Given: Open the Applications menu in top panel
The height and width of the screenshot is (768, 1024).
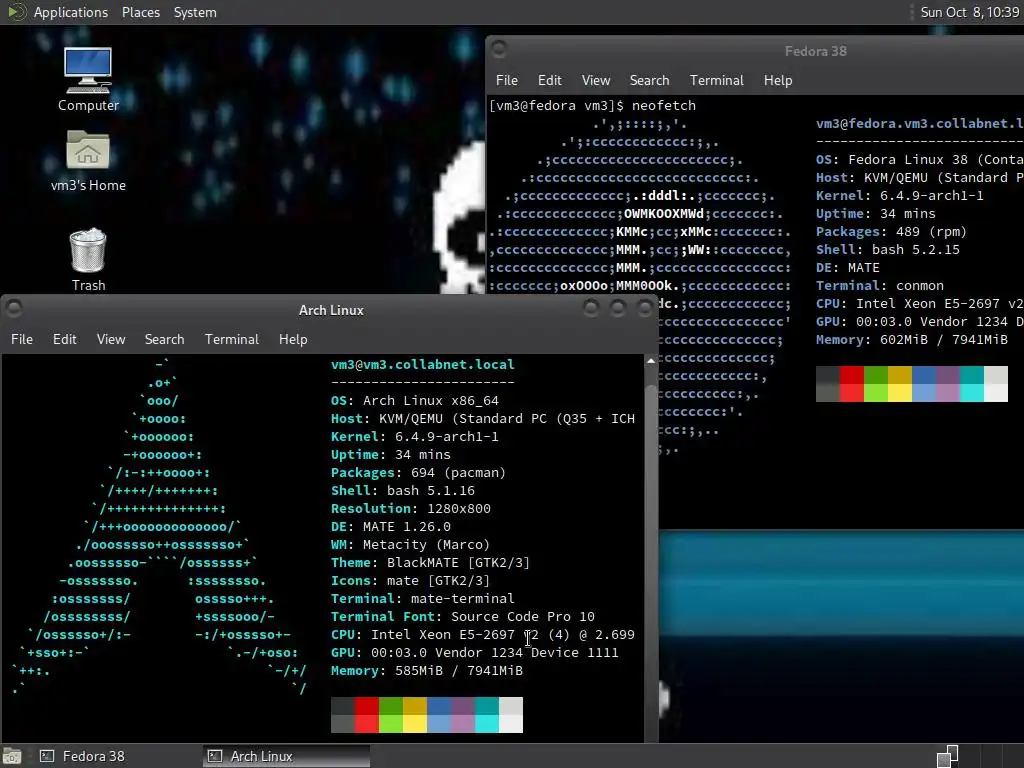Looking at the screenshot, I should click(71, 12).
